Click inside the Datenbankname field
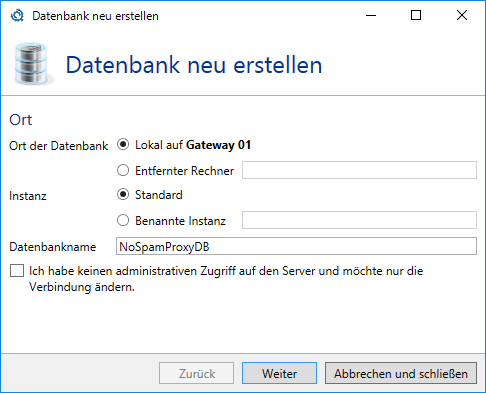 click(x=296, y=246)
